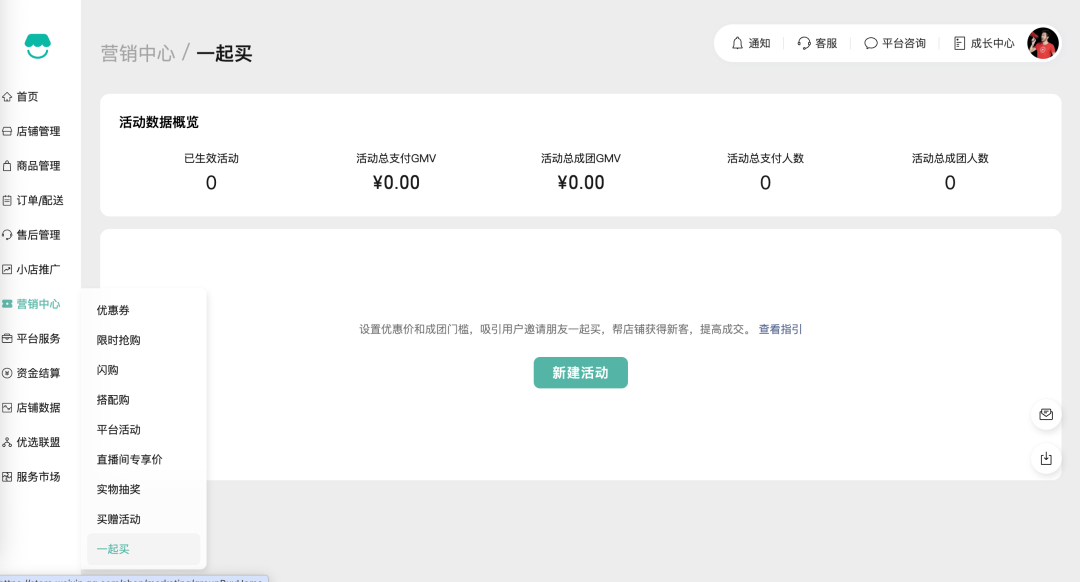Click the floating download icon

pyautogui.click(x=1046, y=458)
